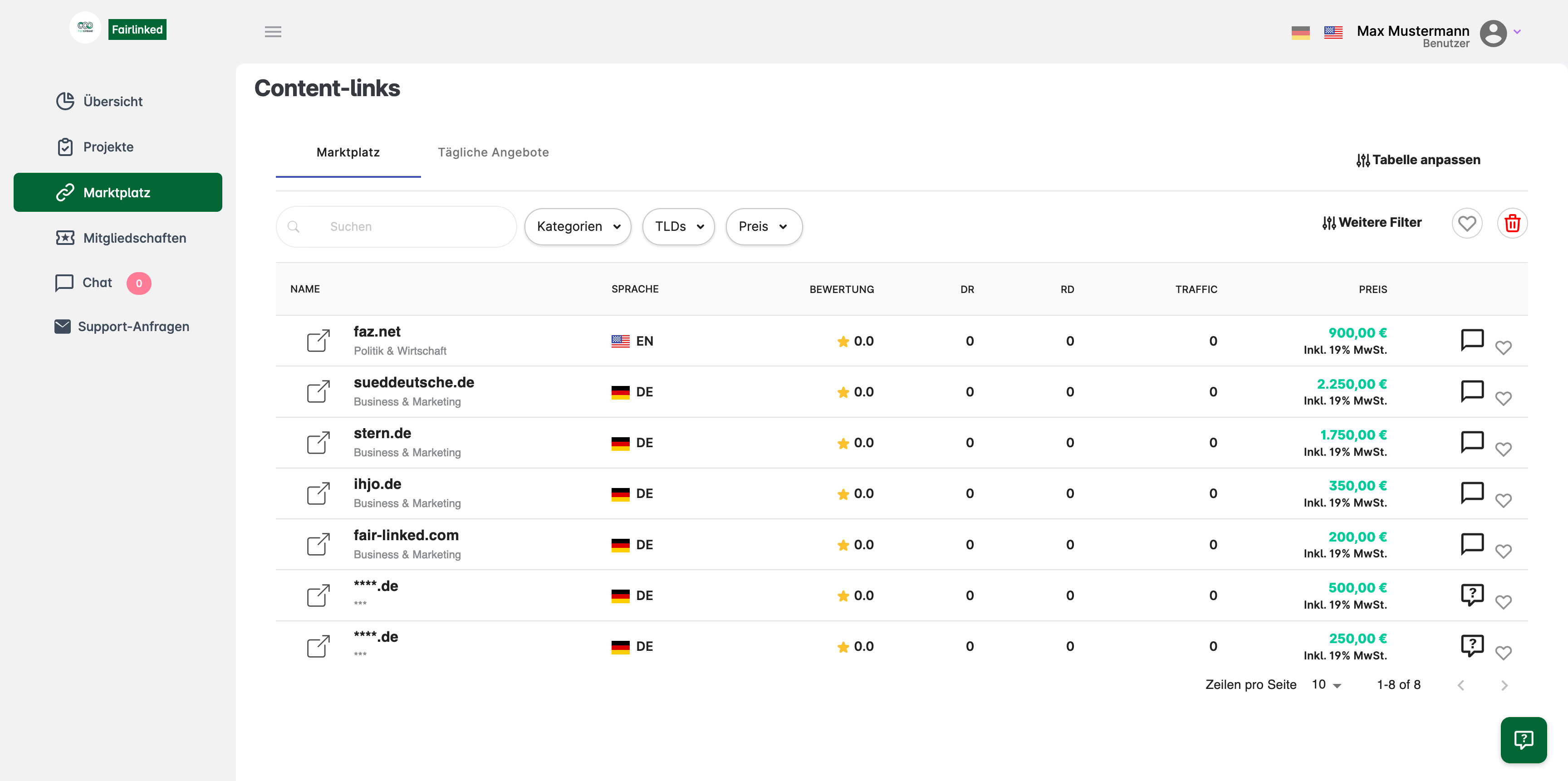Sort by TRAFFIC column header
1568x781 pixels.
coord(1196,289)
